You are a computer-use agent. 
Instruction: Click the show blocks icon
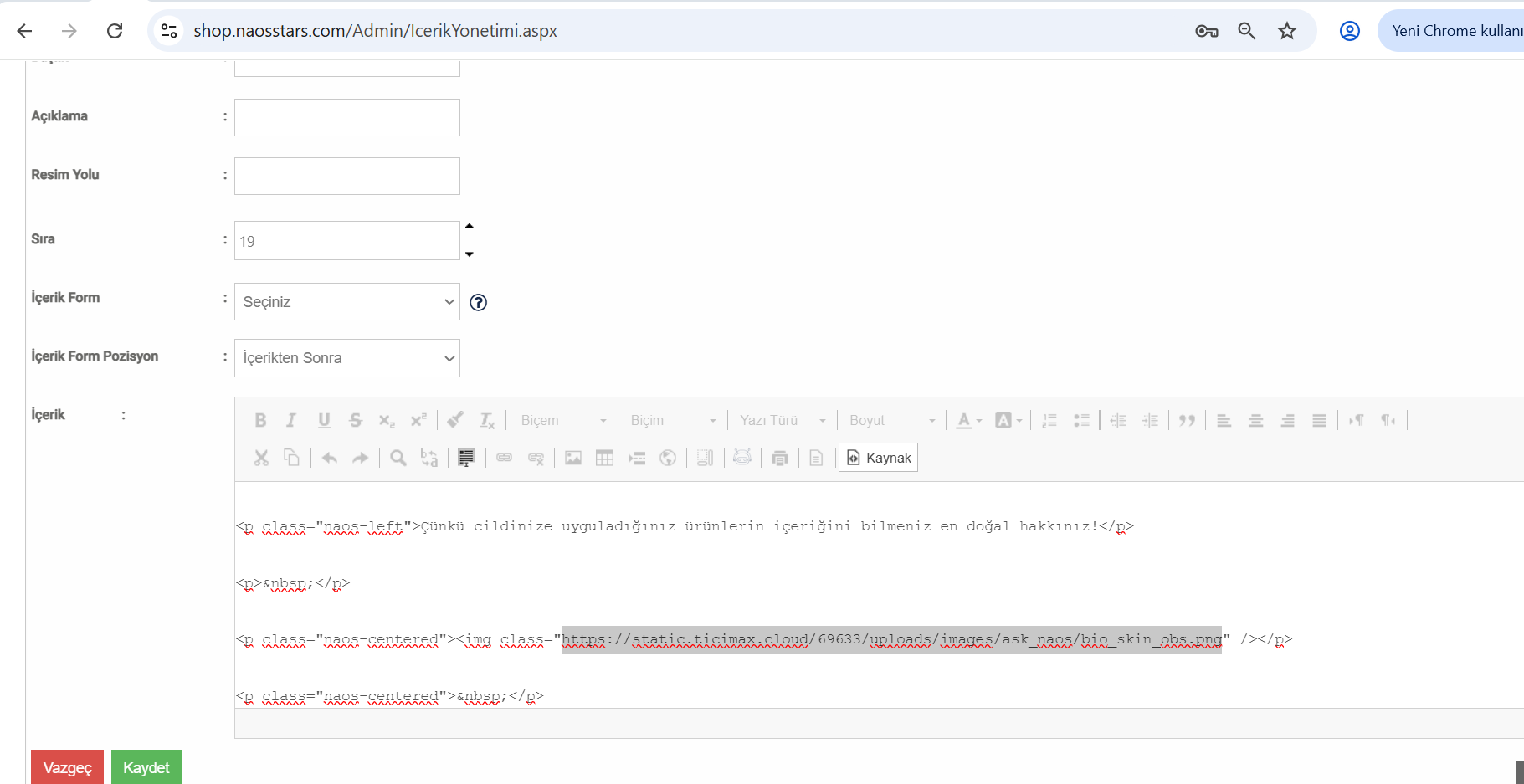(706, 458)
